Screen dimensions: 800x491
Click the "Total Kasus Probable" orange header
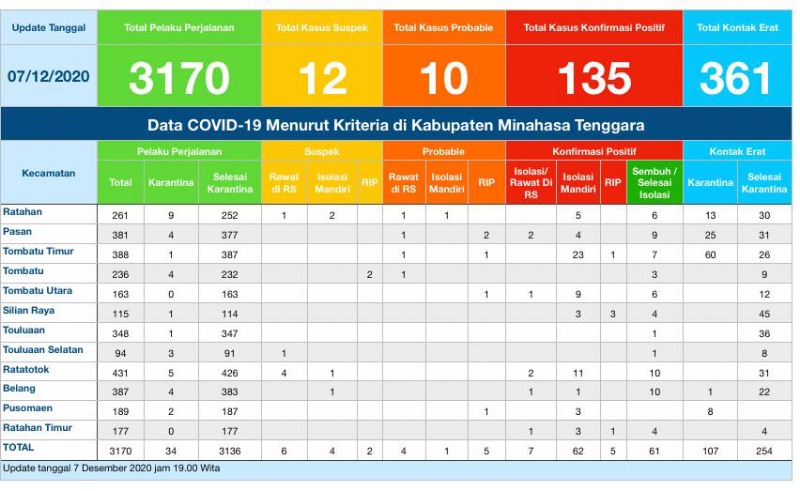click(443, 28)
